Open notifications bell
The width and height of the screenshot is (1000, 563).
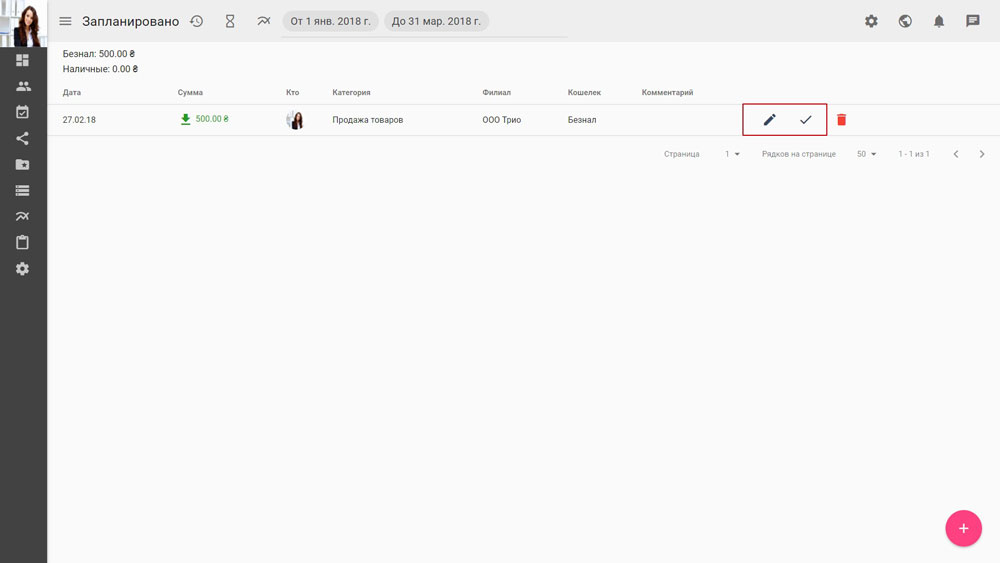pos(939,21)
